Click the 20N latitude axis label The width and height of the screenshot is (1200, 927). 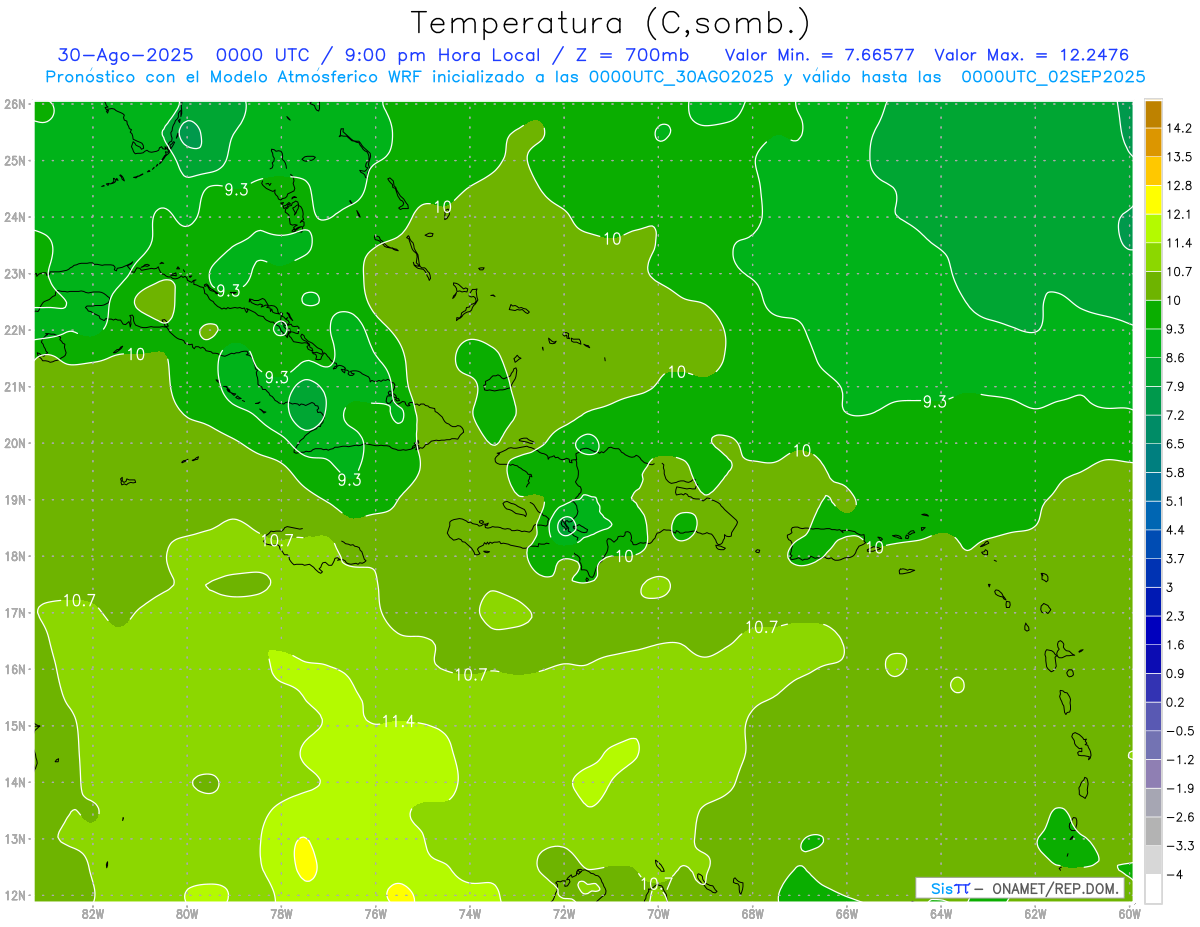click(x=14, y=443)
